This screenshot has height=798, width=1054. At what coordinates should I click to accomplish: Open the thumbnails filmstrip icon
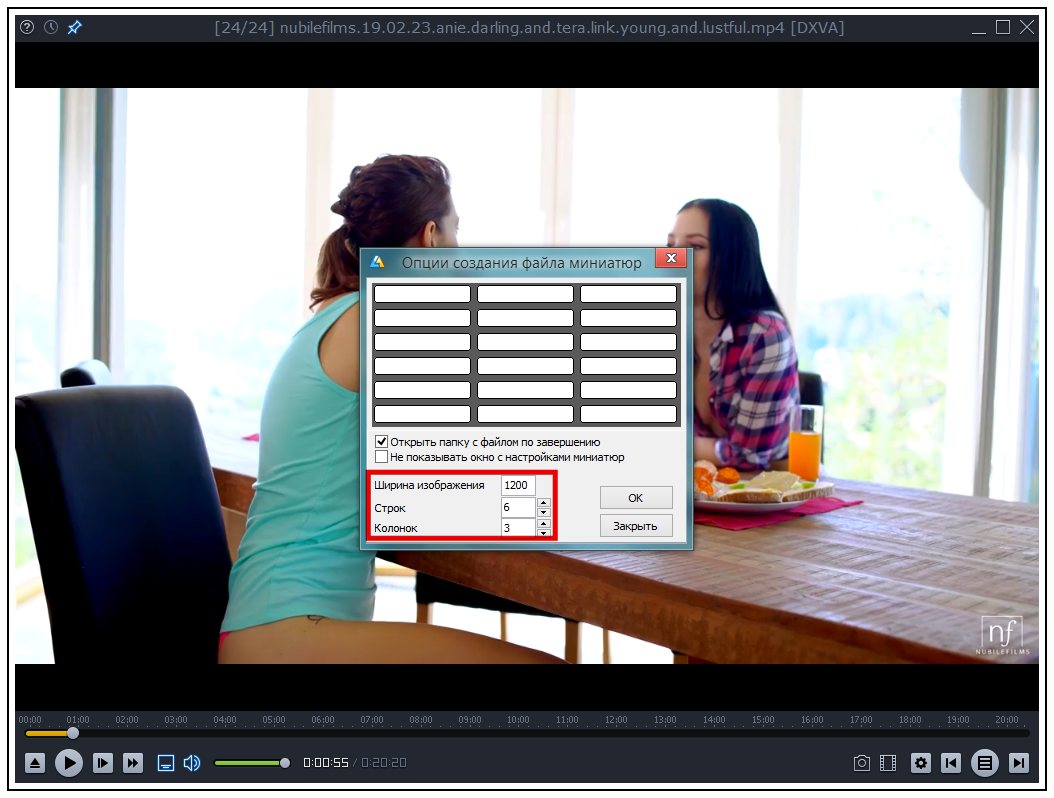coord(888,763)
